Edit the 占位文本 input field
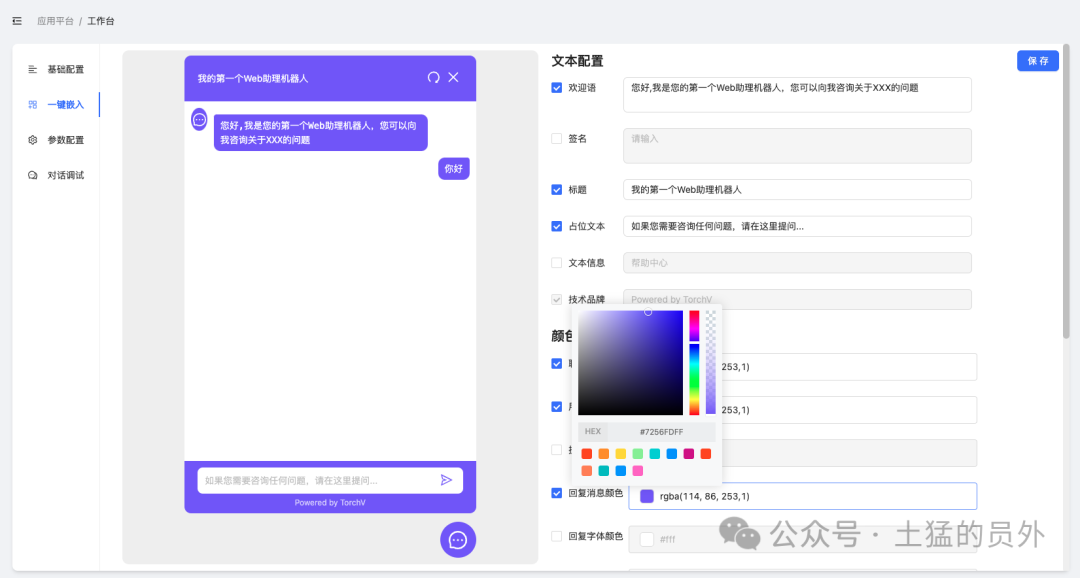This screenshot has width=1080, height=578. coord(797,226)
